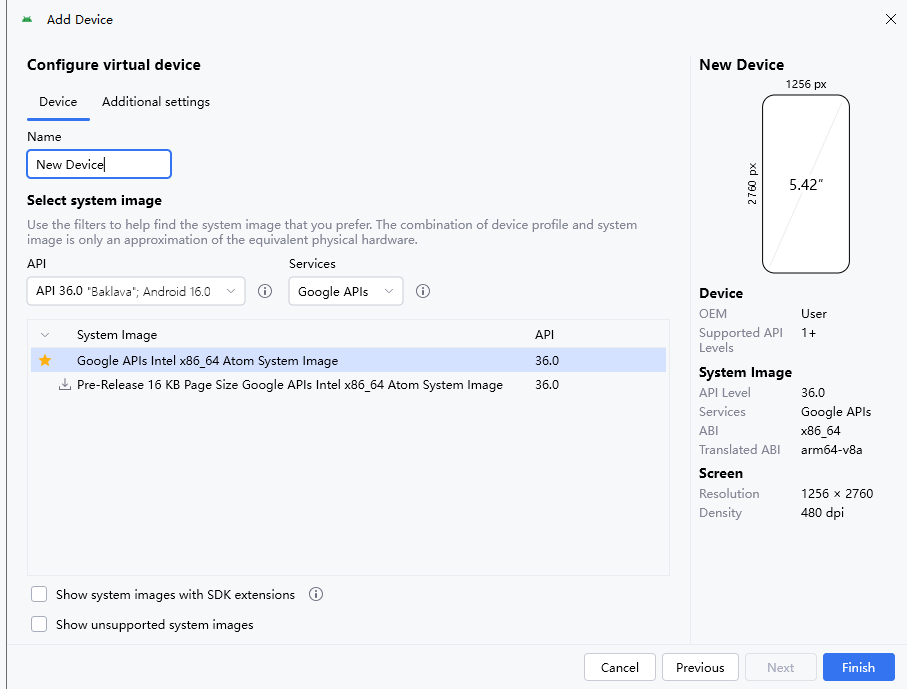Click the Configure virtual device heading
Screen dimensions: 907x689
tap(114, 65)
